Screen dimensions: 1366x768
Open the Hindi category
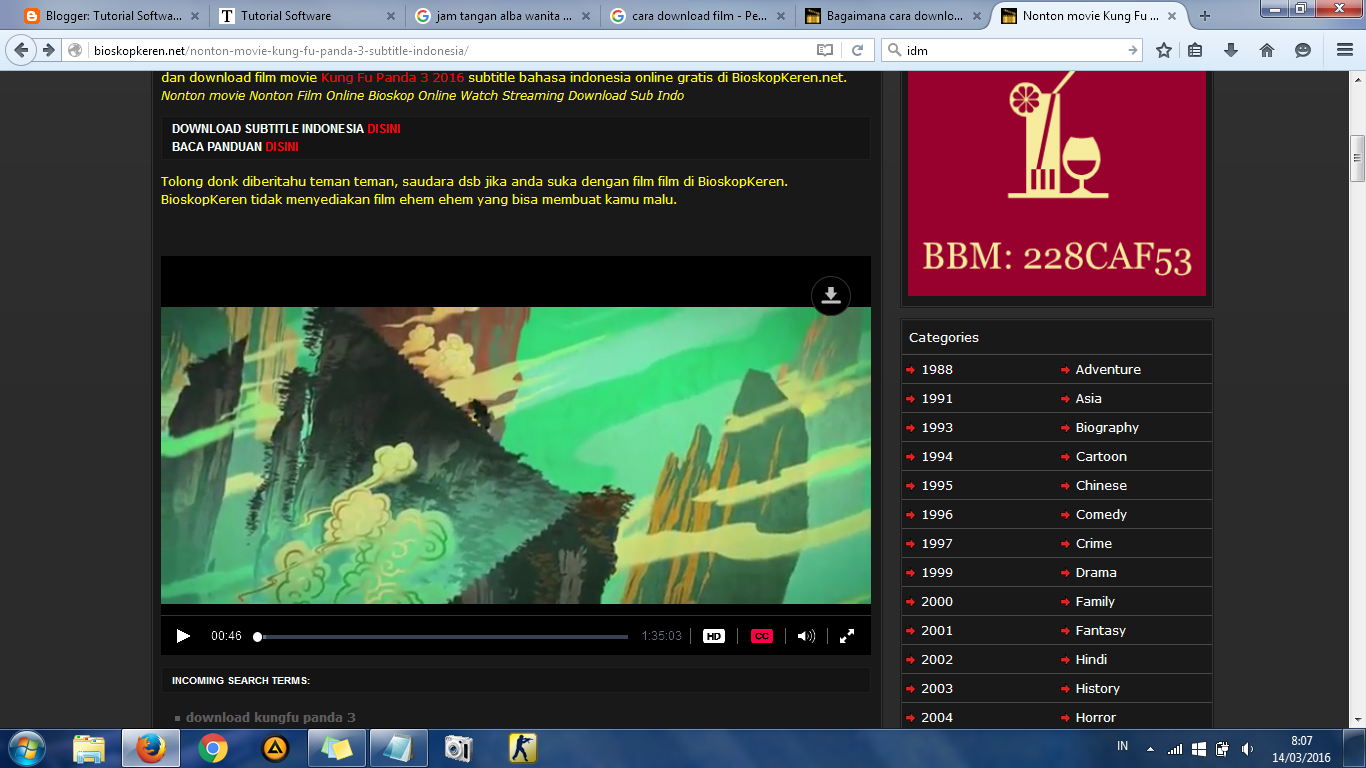1091,660
